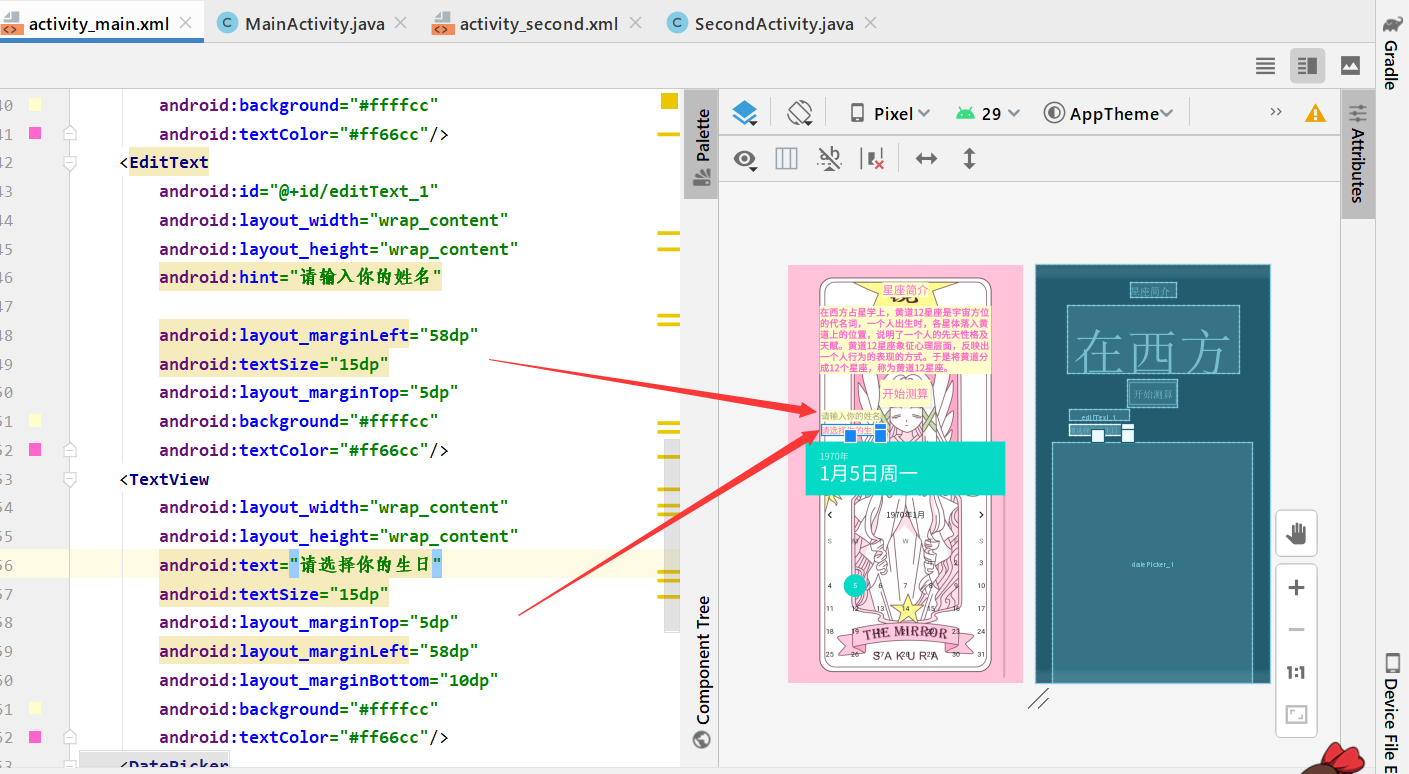The image size is (1409, 774).
Task: Open the line 40 #ffffcc gutter color swatch
Action: (35, 105)
